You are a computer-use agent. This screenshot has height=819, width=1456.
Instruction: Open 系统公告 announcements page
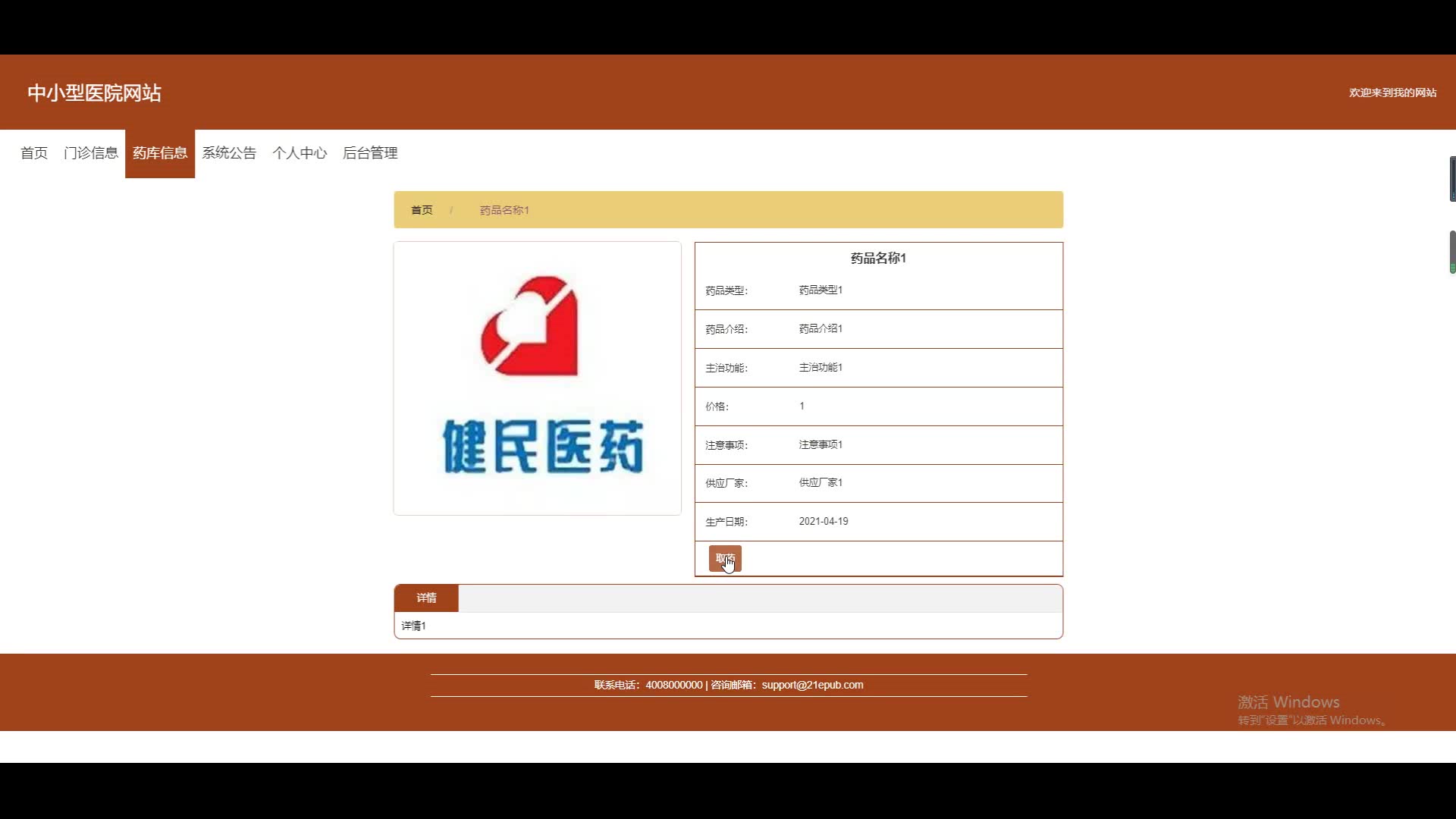coord(229,153)
